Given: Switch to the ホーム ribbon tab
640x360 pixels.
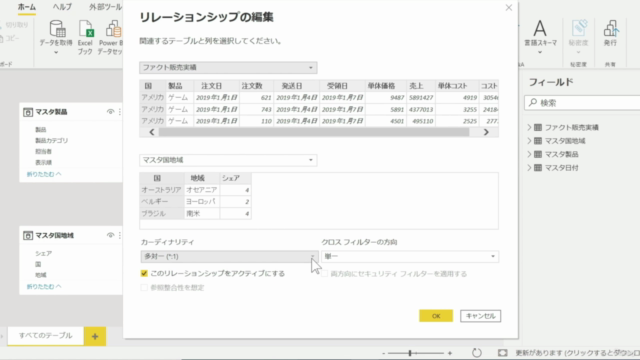Looking at the screenshot, I should pyautogui.click(x=27, y=7).
